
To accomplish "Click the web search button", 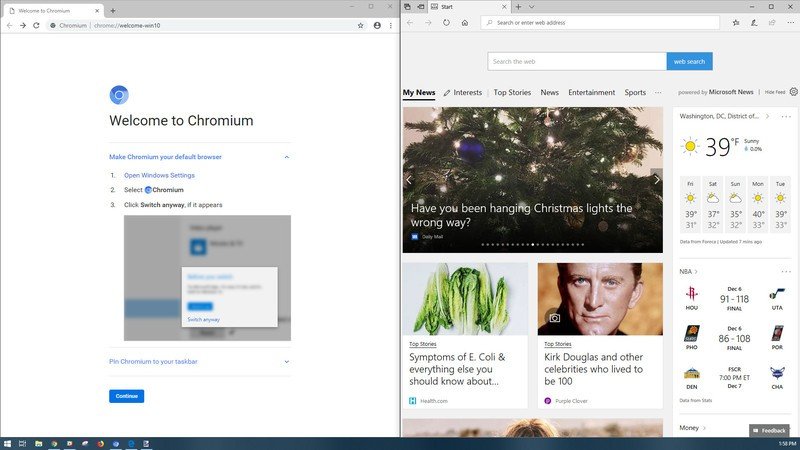I will pos(689,61).
